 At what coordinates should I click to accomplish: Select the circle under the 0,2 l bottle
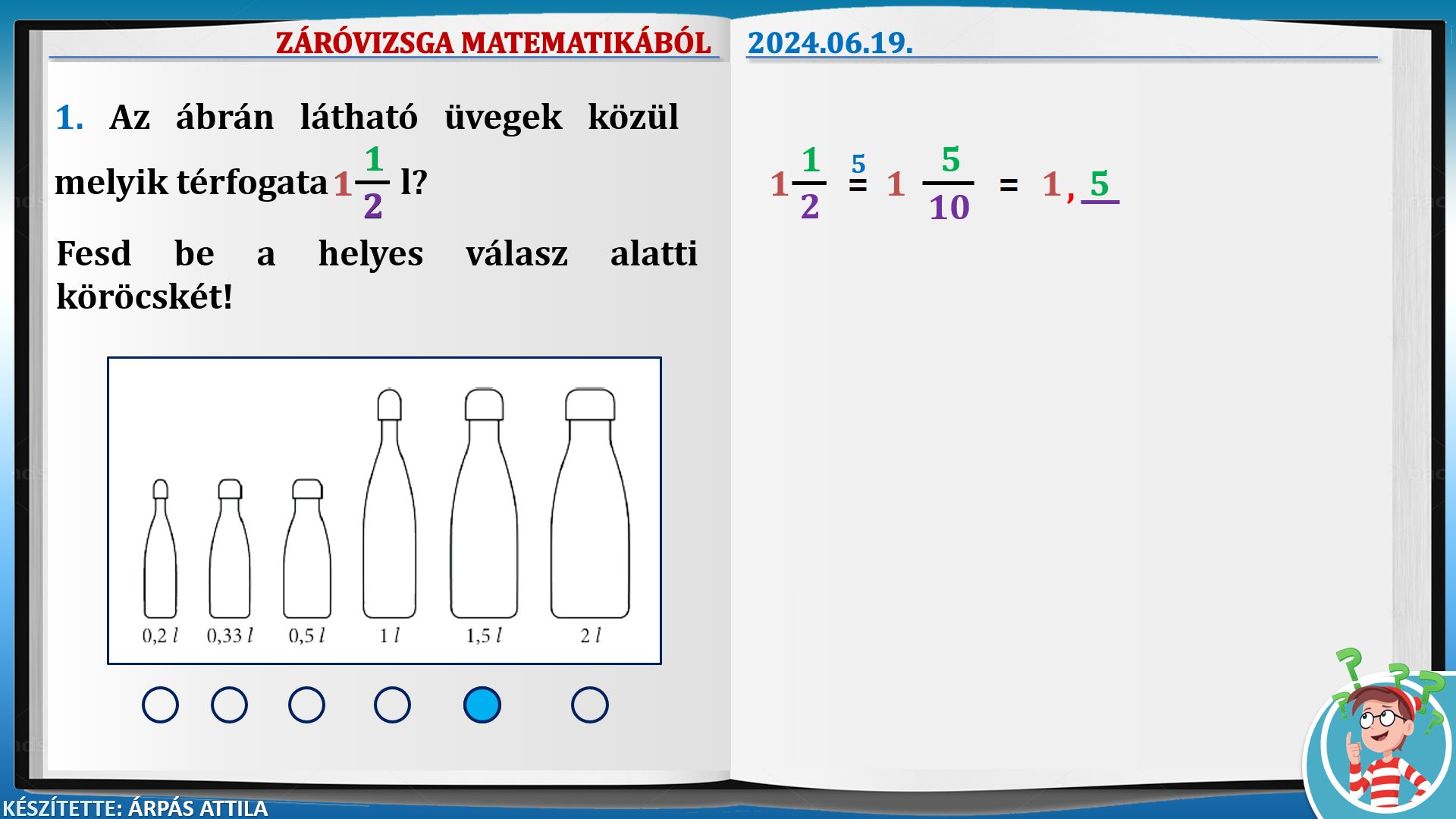tap(160, 704)
